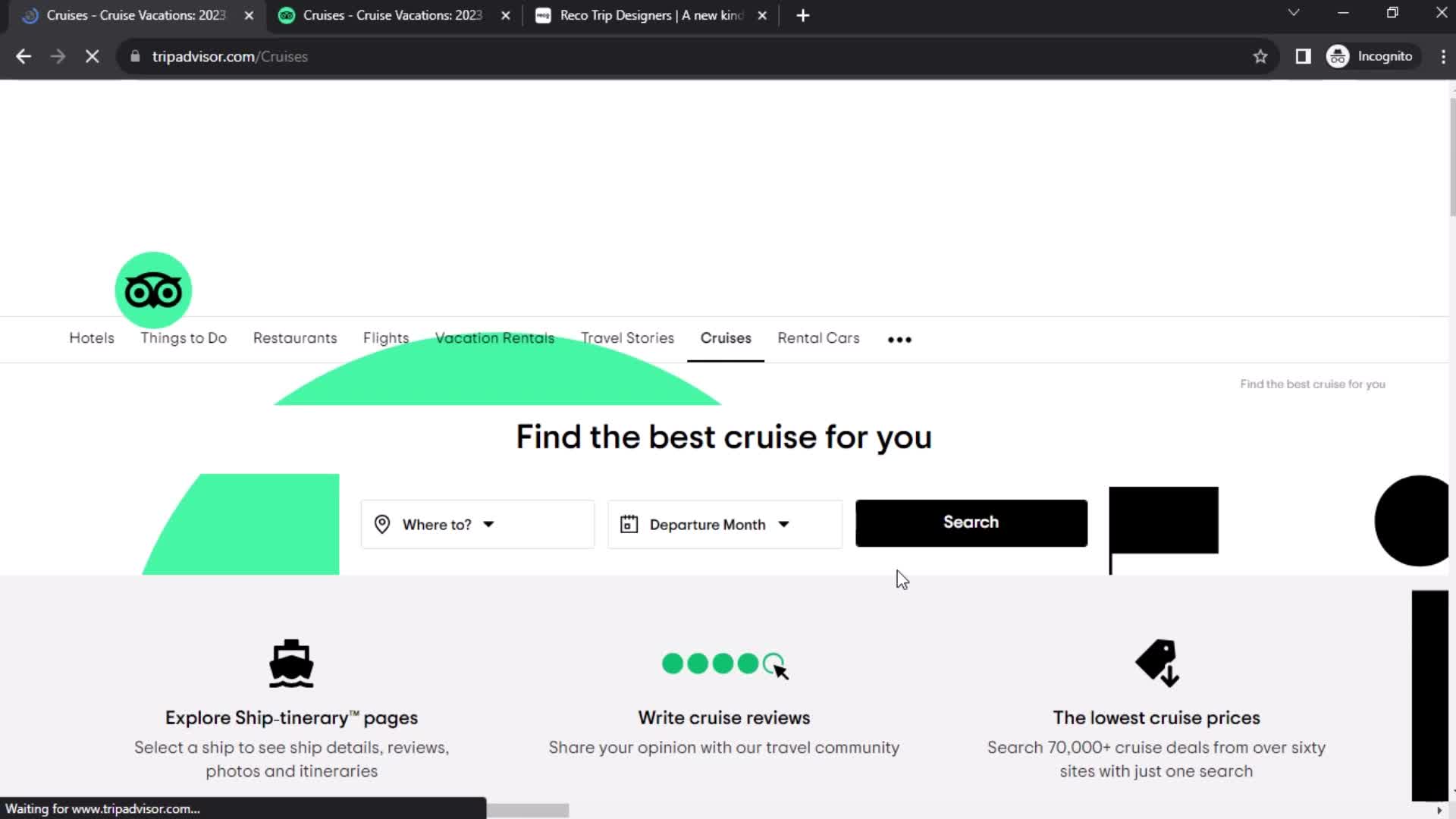The height and width of the screenshot is (819, 1456).
Task: Click the colored dots rating icon in center
Action: [x=723, y=663]
